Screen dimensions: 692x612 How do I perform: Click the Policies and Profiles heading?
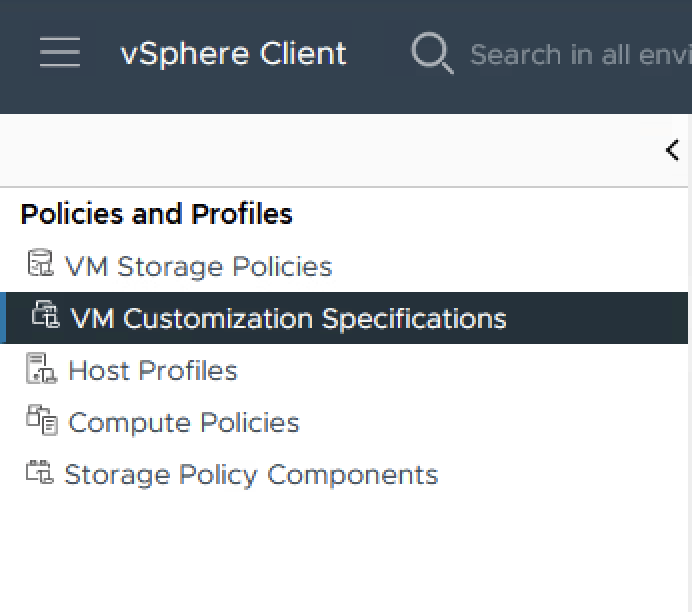156,214
